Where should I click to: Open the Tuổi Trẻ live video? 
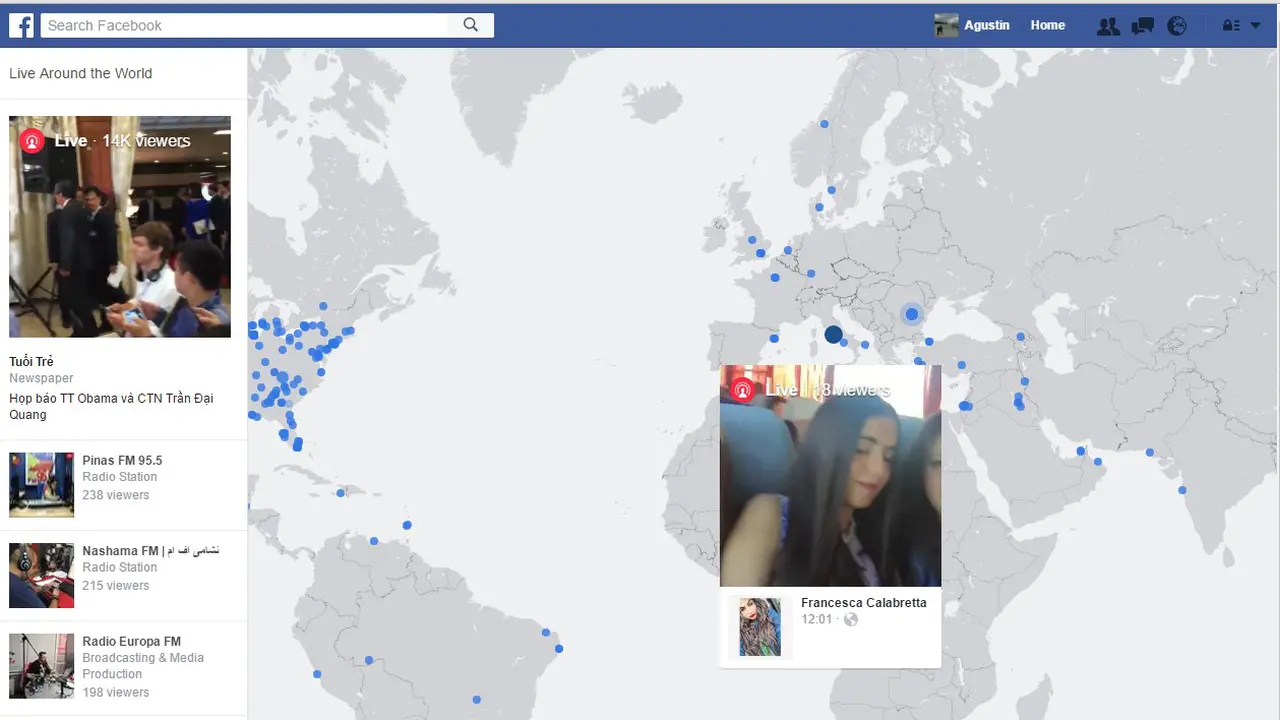(x=120, y=226)
